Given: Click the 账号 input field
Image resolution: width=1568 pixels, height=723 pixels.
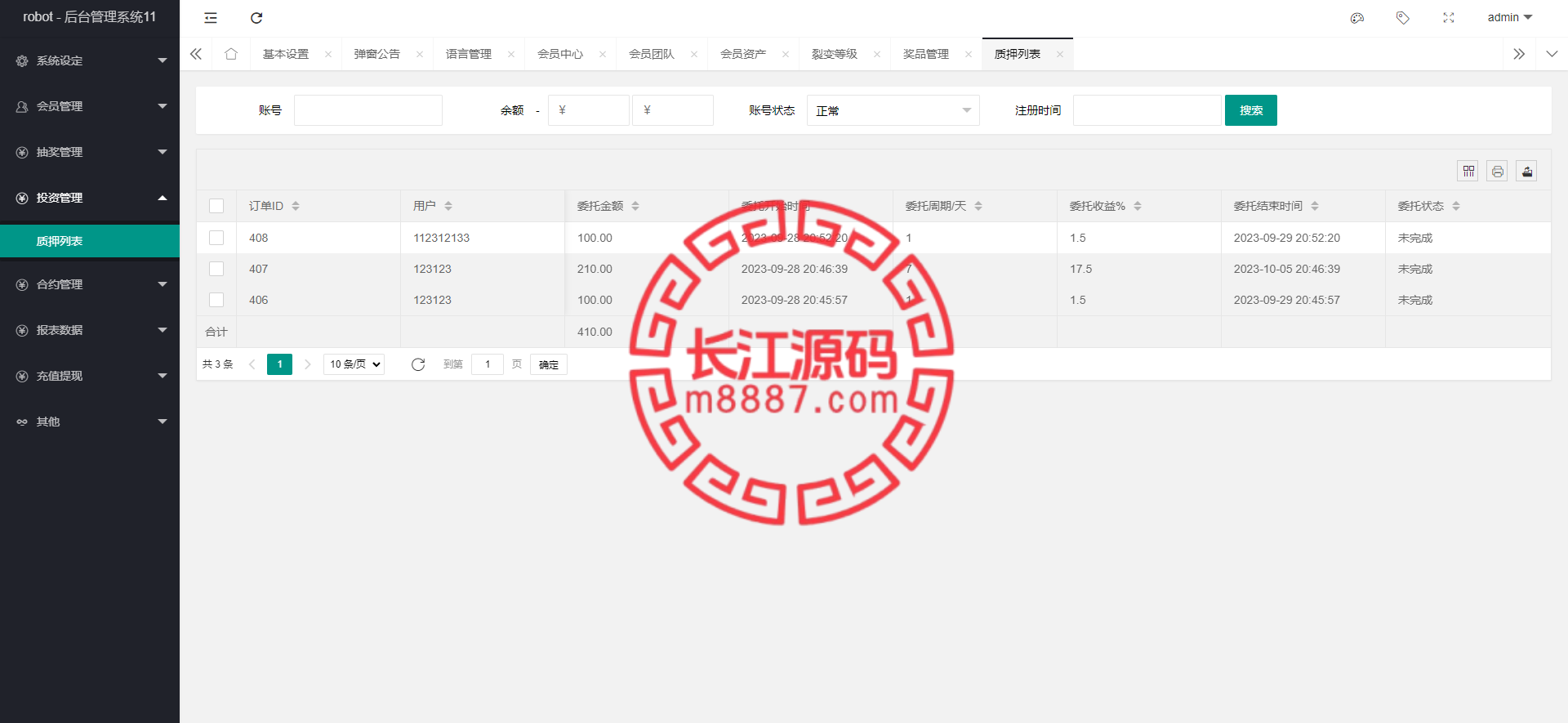Looking at the screenshot, I should [368, 110].
